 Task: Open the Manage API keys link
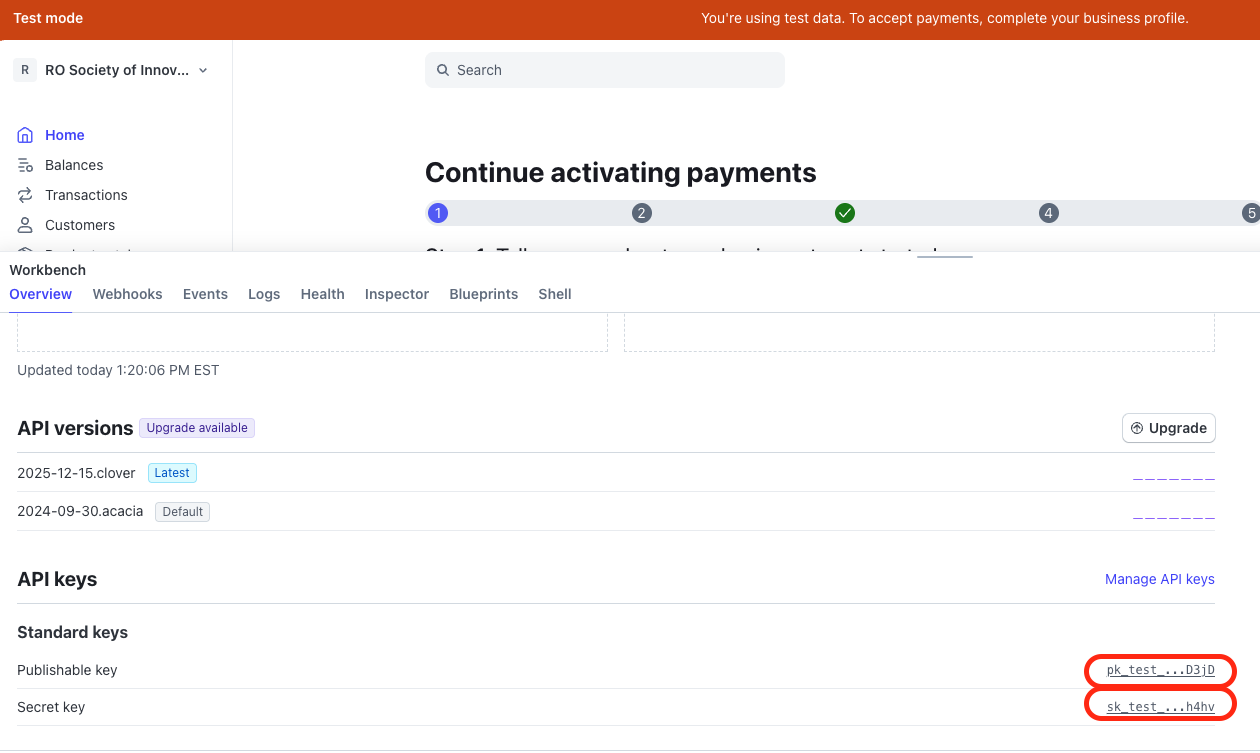click(1160, 579)
